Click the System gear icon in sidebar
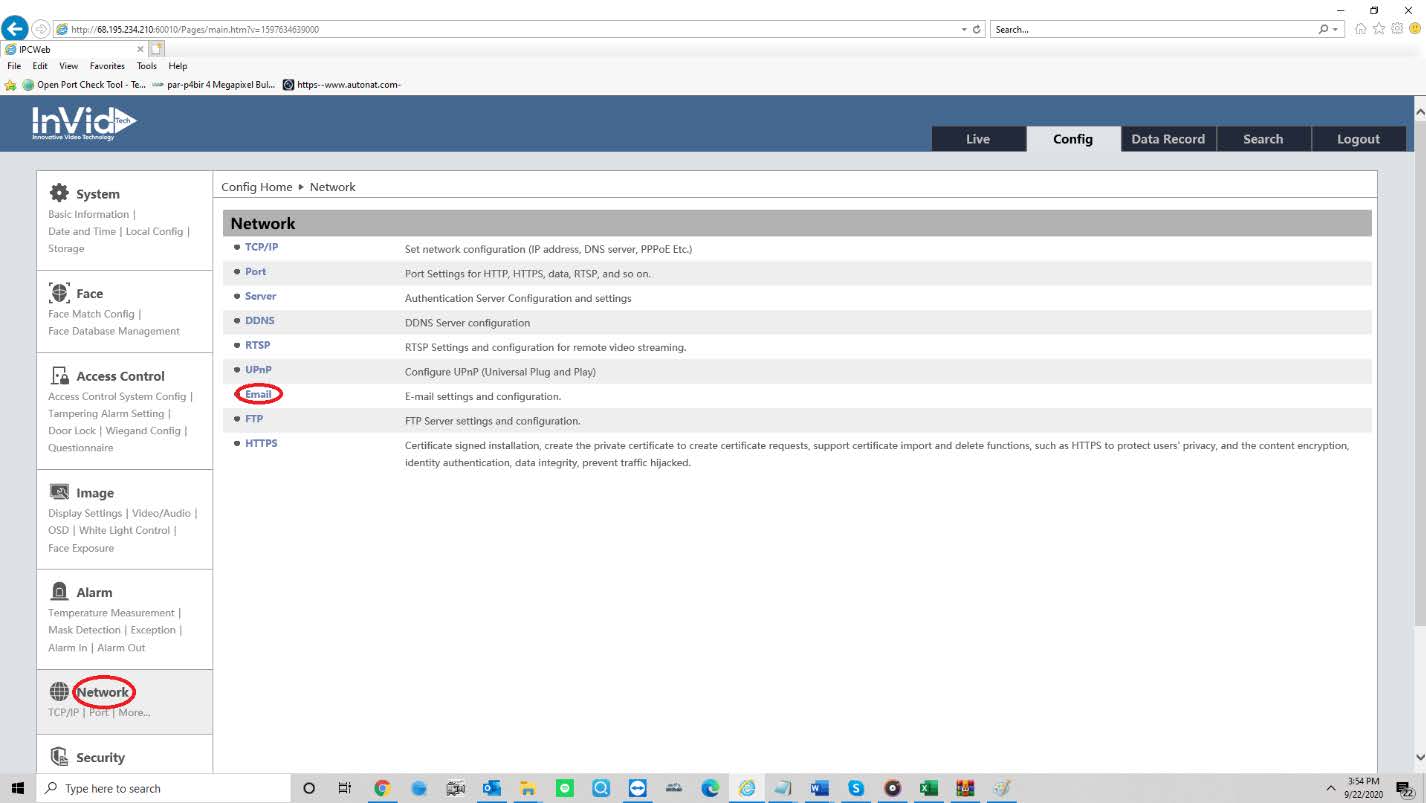 click(x=59, y=193)
